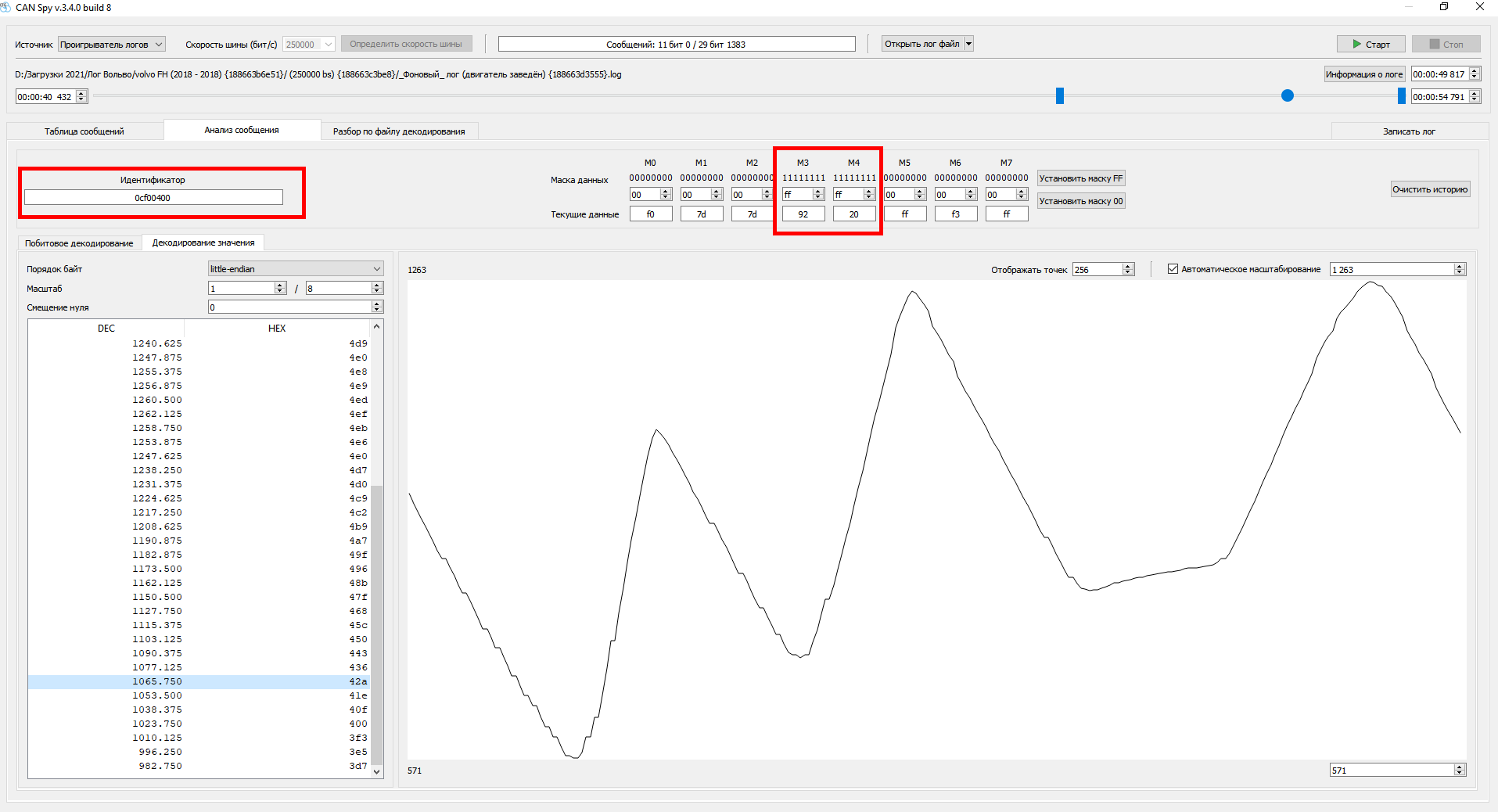
Task: Start playback with the Старт button
Action: (x=1370, y=45)
